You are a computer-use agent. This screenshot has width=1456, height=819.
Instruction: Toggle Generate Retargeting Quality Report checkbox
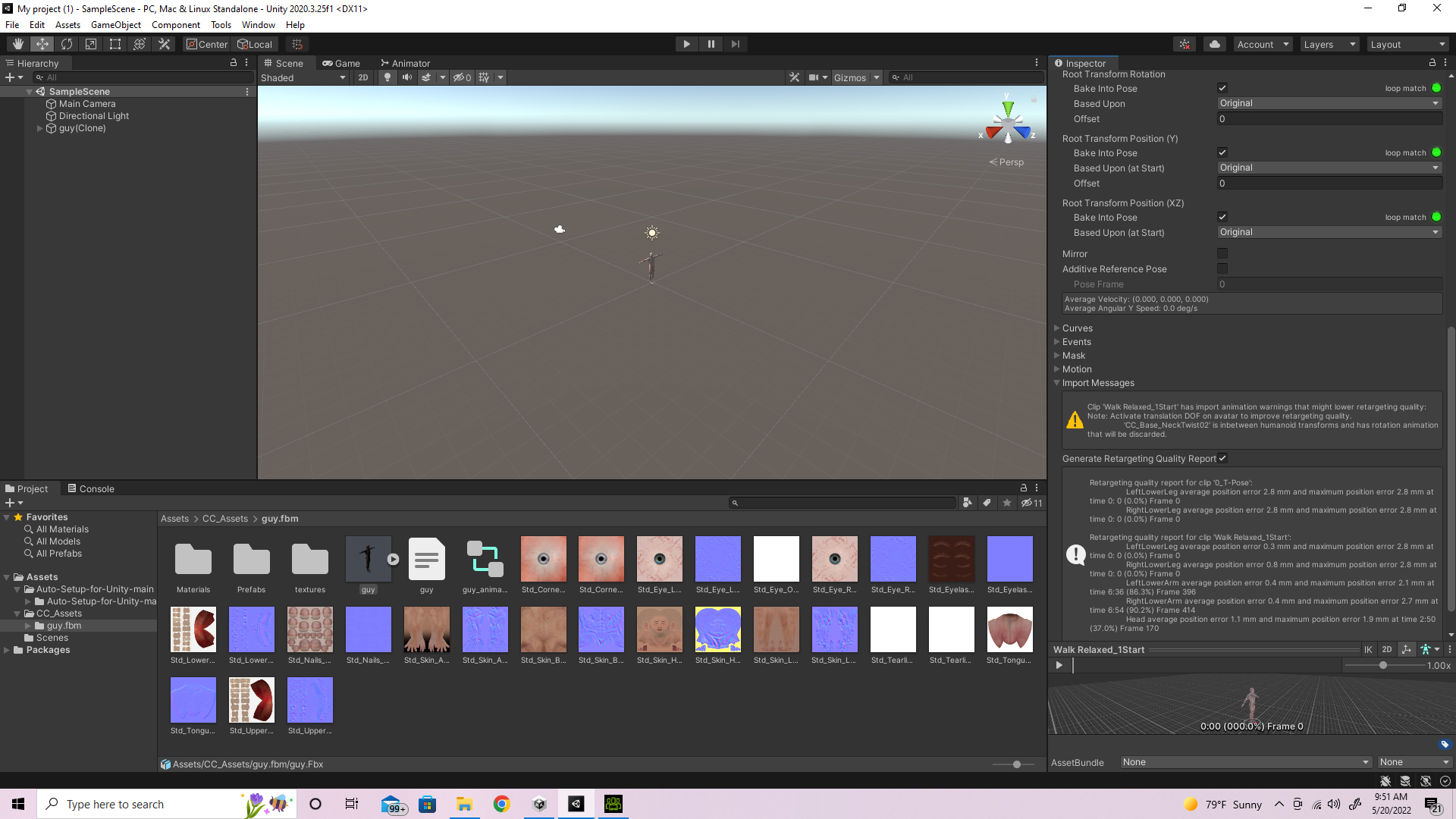(x=1222, y=459)
